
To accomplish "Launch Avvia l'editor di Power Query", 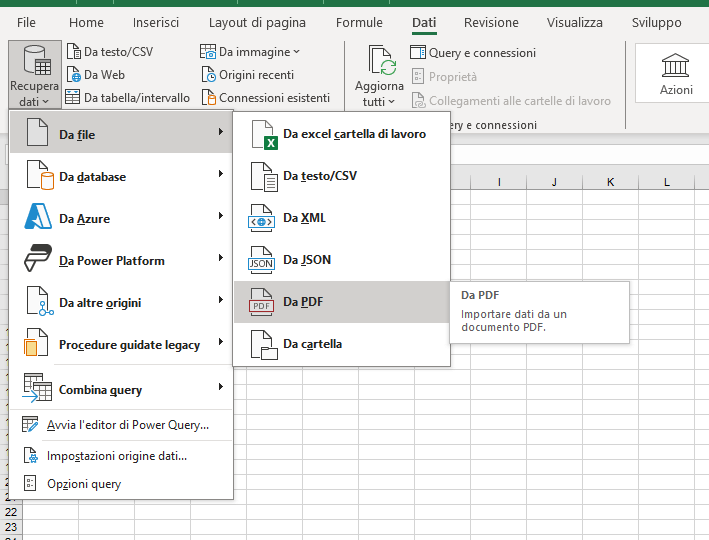I will click(127, 425).
